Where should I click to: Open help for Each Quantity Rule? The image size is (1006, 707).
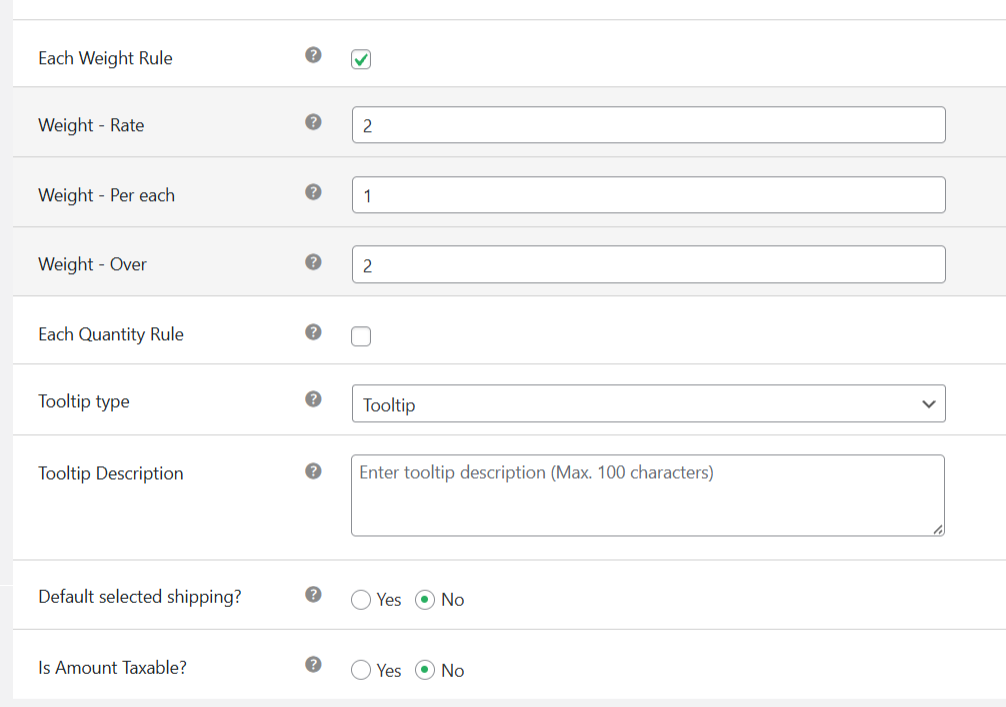[x=313, y=332]
